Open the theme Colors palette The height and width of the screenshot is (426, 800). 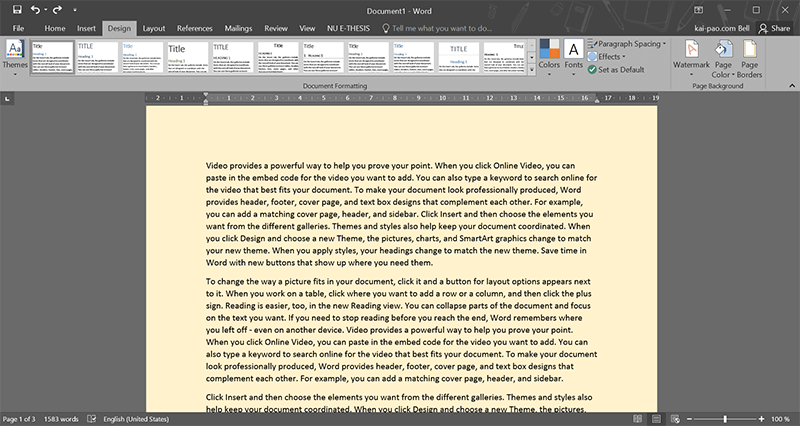click(x=549, y=59)
